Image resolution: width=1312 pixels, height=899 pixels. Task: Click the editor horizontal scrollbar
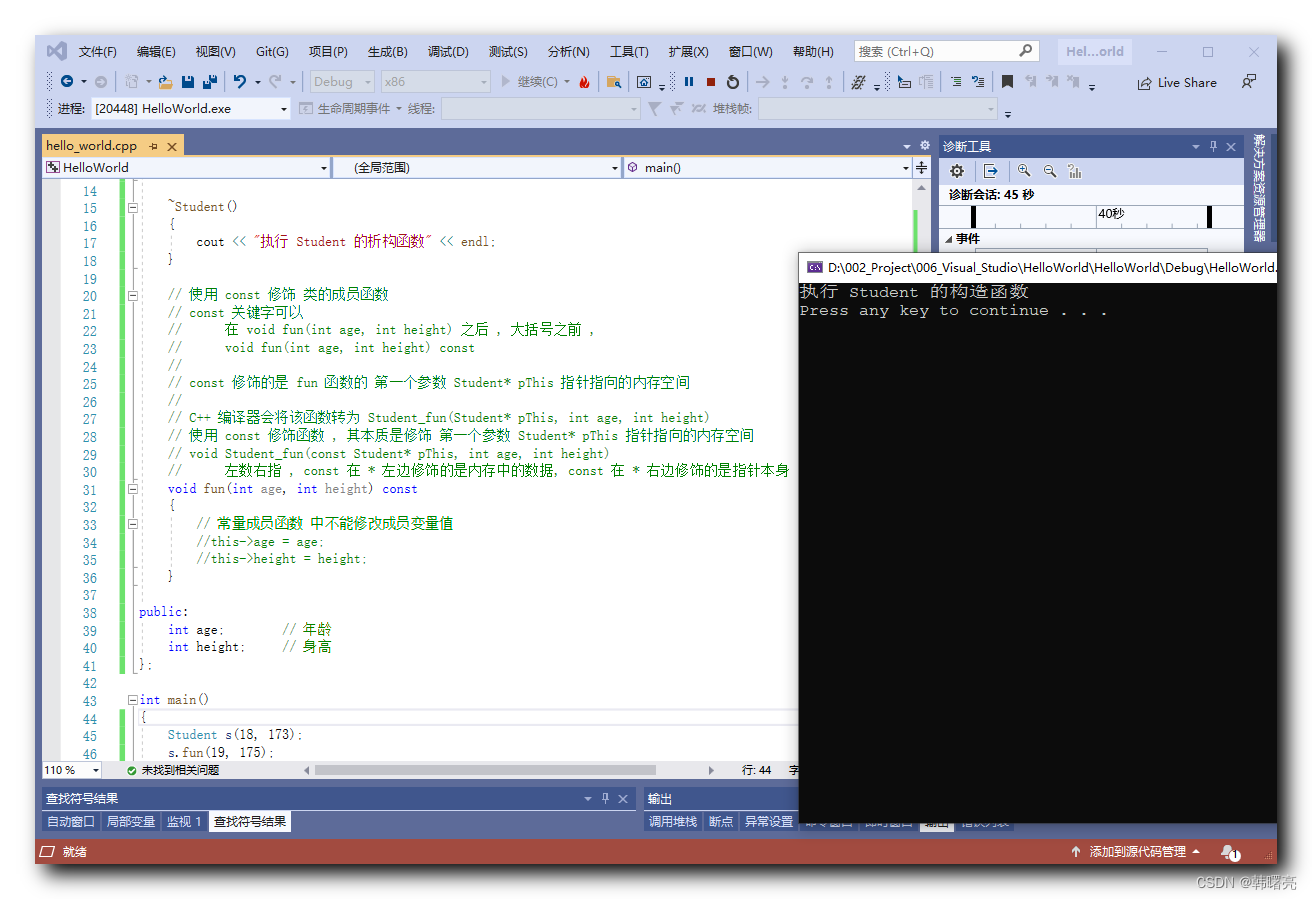(485, 770)
